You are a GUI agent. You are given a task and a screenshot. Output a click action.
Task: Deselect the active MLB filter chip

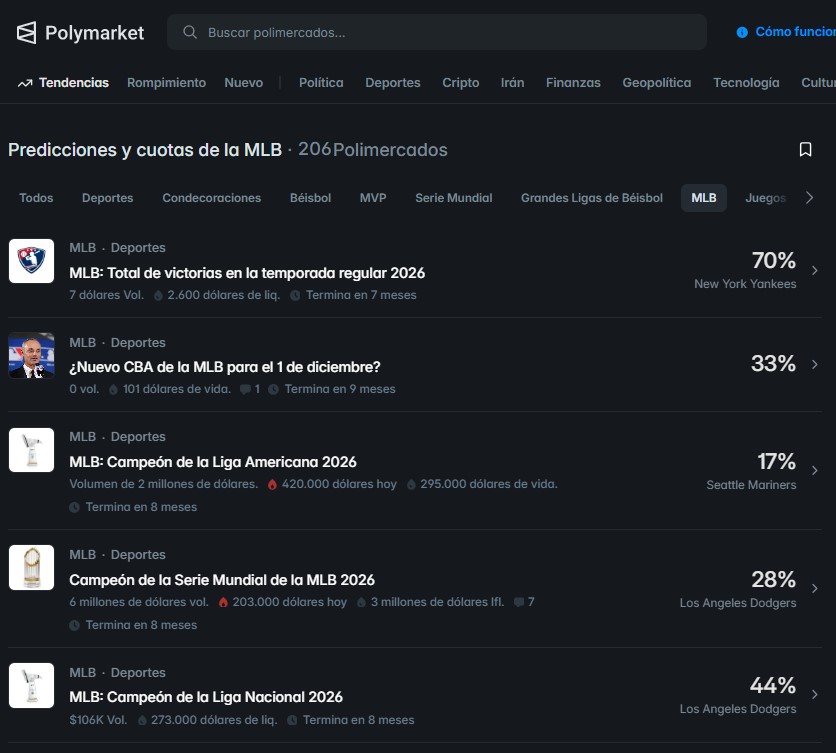[x=703, y=198]
